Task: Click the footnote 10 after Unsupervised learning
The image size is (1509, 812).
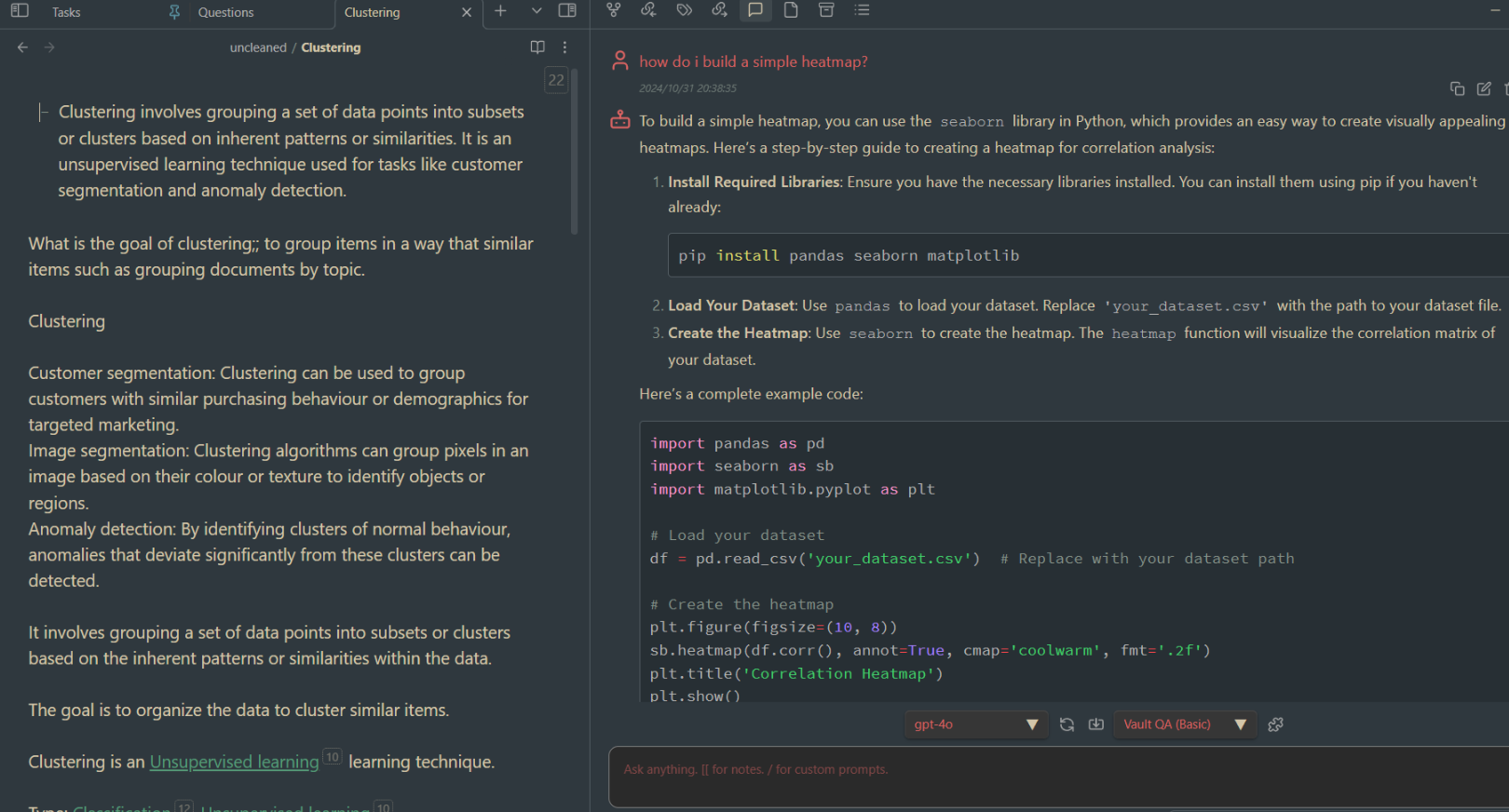Action: point(333,757)
